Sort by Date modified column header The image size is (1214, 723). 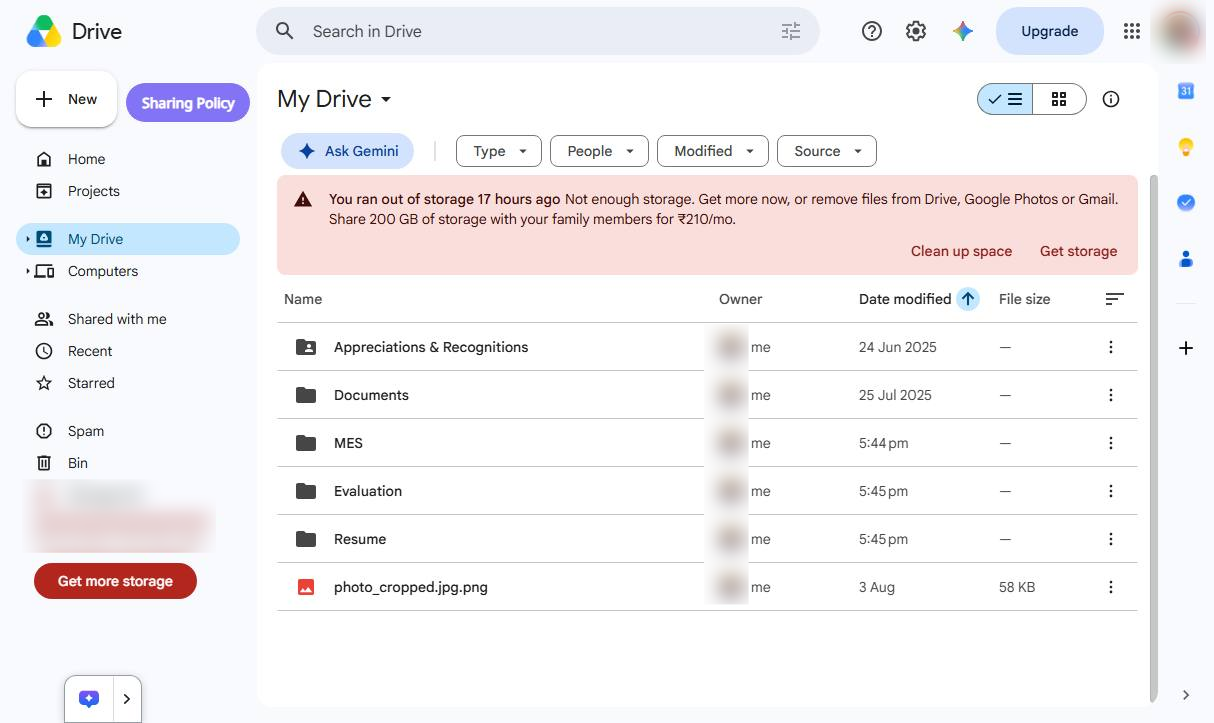[905, 299]
